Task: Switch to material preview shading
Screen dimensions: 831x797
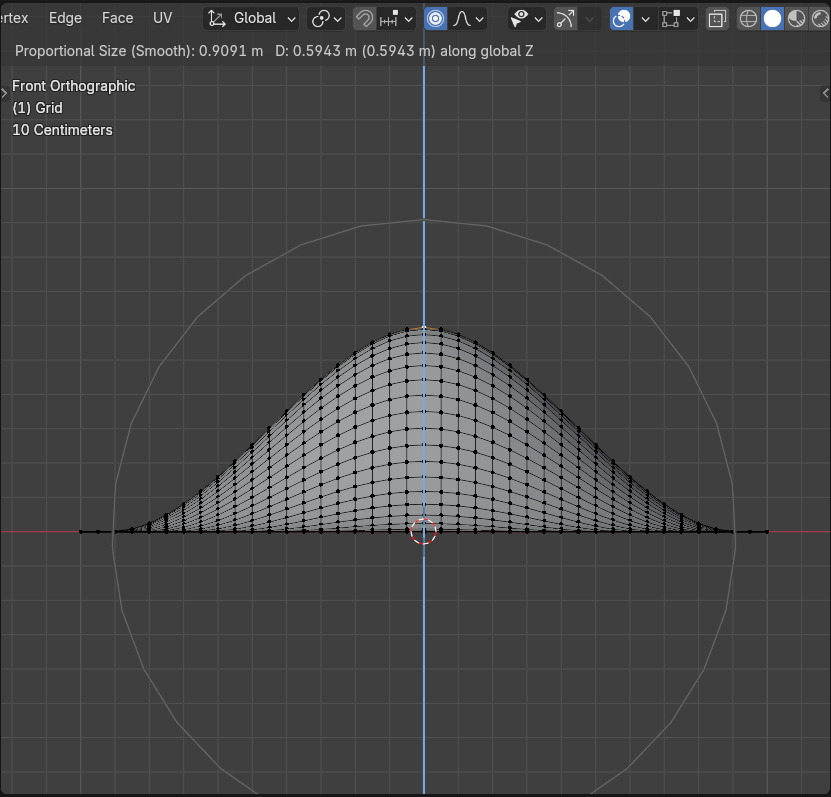Action: click(x=796, y=18)
